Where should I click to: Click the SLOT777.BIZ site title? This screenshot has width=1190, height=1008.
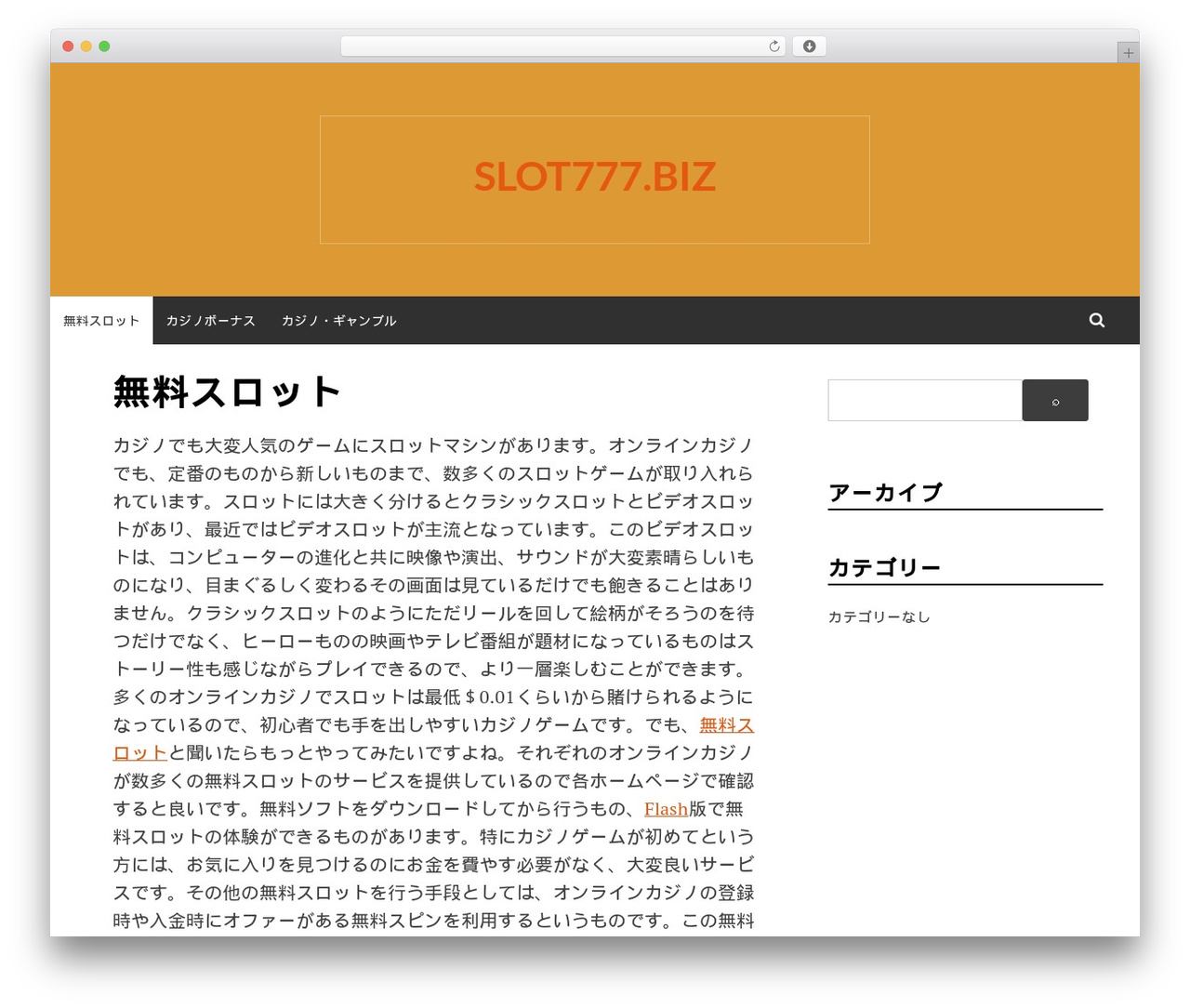click(x=595, y=177)
